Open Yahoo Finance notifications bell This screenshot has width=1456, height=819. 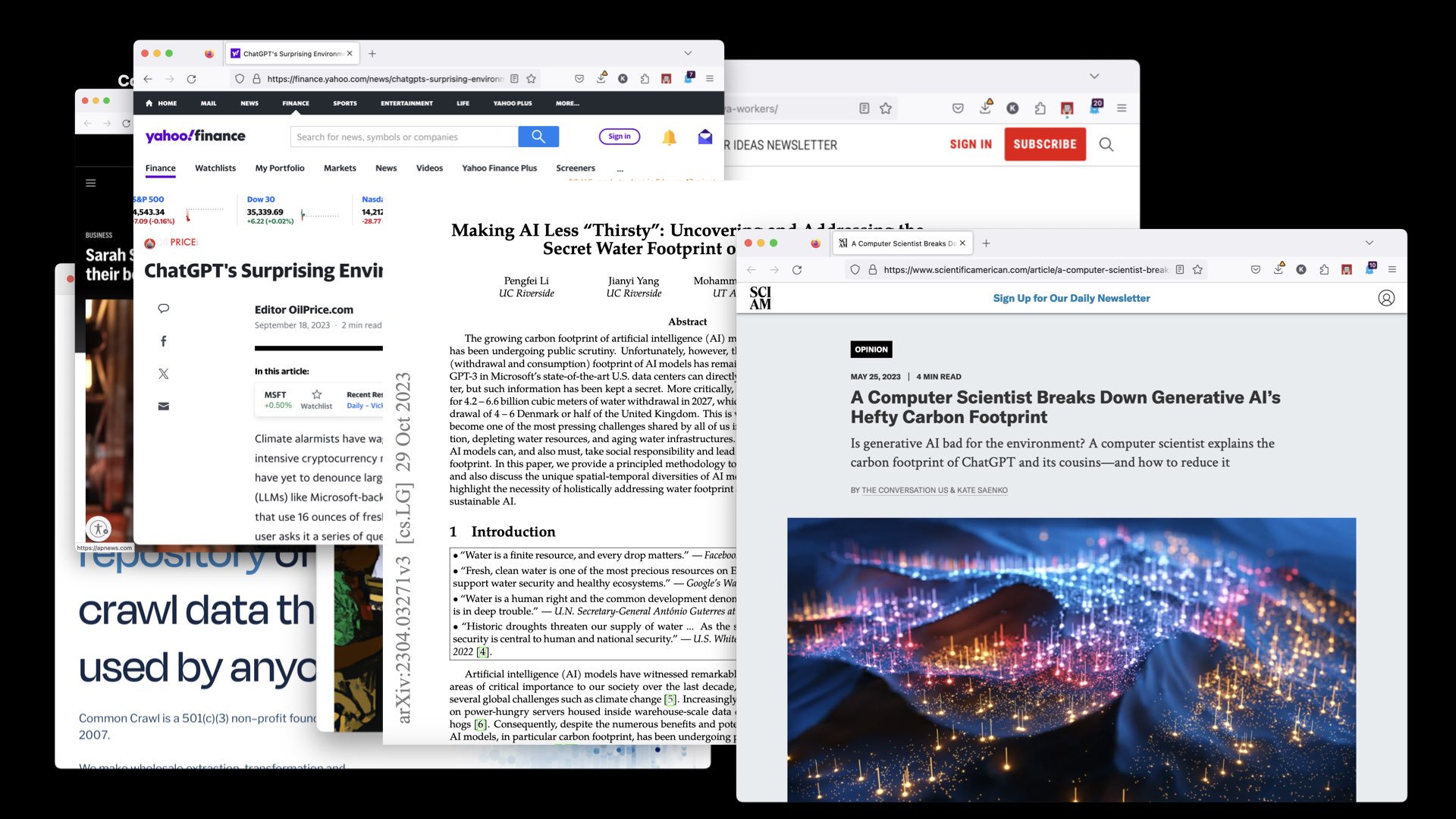click(x=669, y=137)
